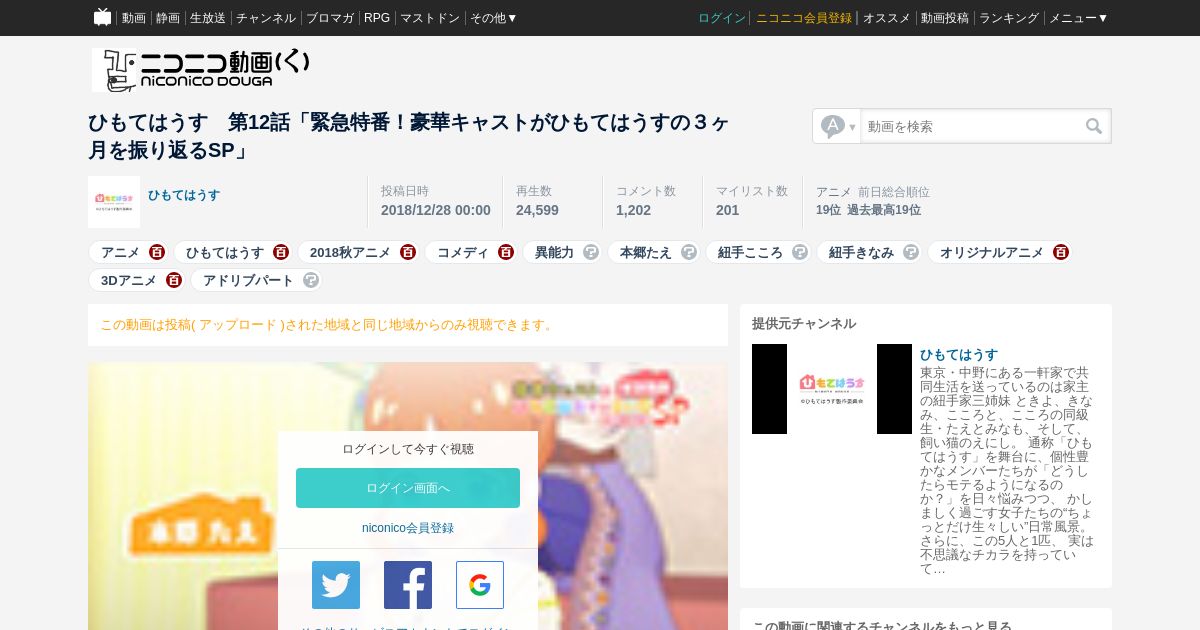The image size is (1200, 630).
Task: Select the 紐手こころ tag
Action: pos(750,252)
